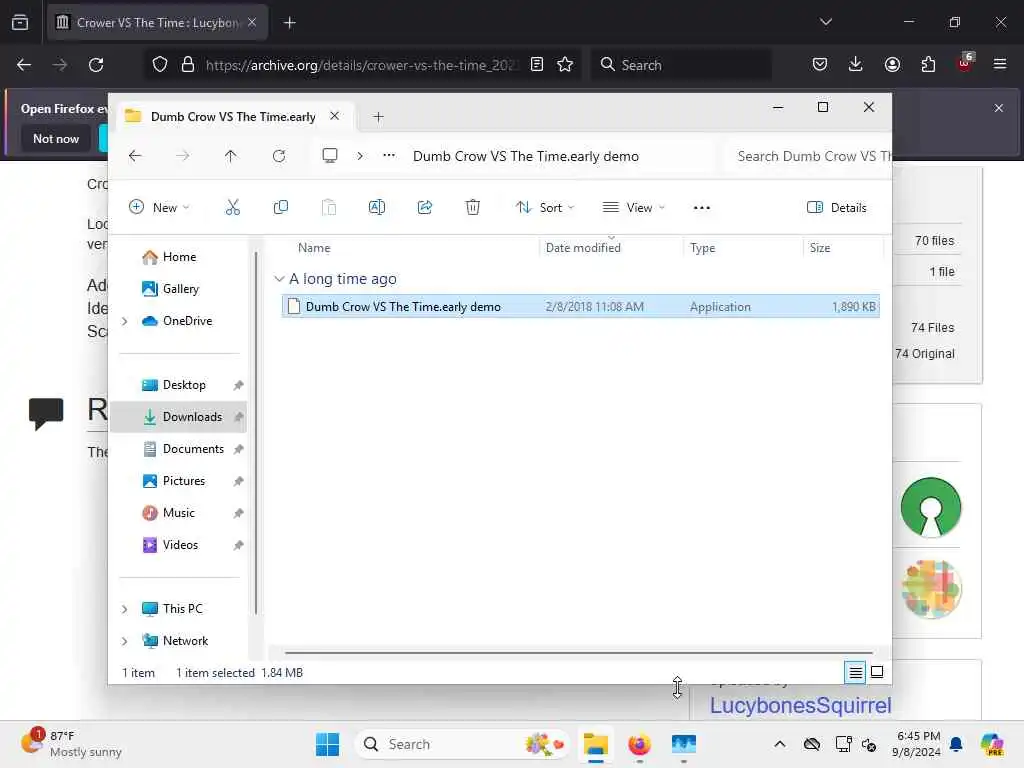Click the Rename icon in Explorer toolbar
Screen dimensions: 1024x768
377,208
